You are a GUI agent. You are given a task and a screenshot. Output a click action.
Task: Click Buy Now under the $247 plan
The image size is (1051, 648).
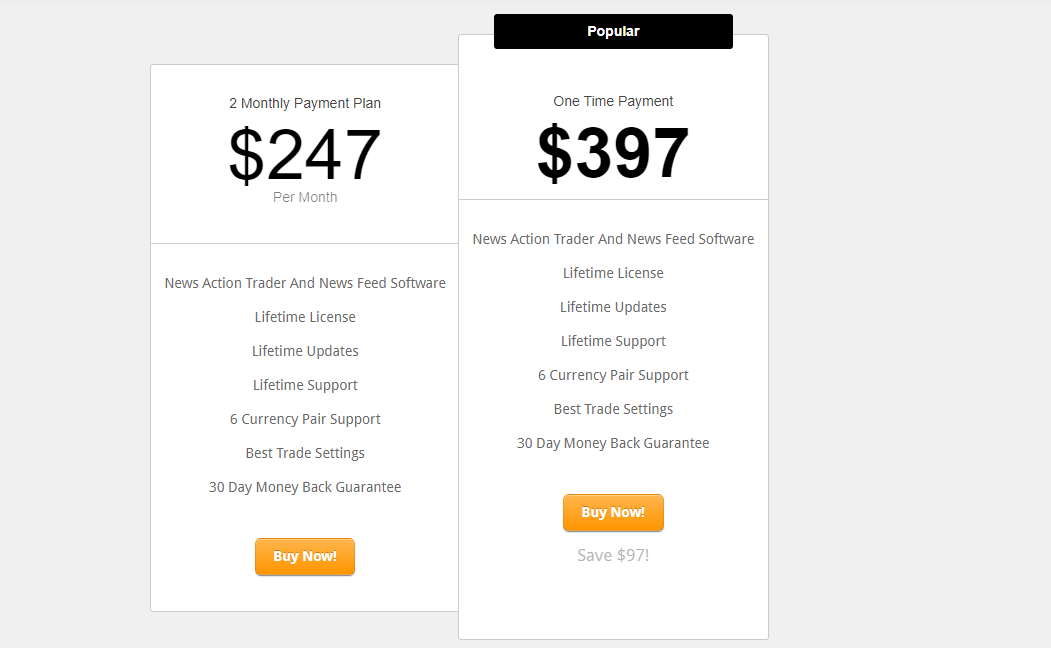[x=305, y=556]
